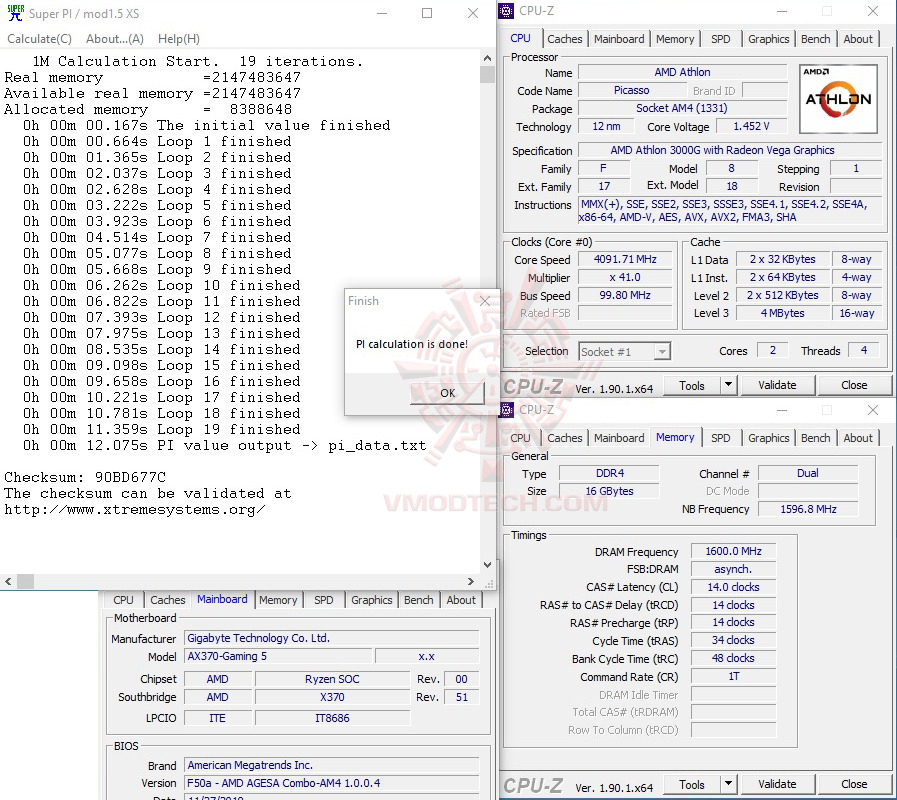Click scroll-down arrow in Super PI output

pyautogui.click(x=487, y=565)
